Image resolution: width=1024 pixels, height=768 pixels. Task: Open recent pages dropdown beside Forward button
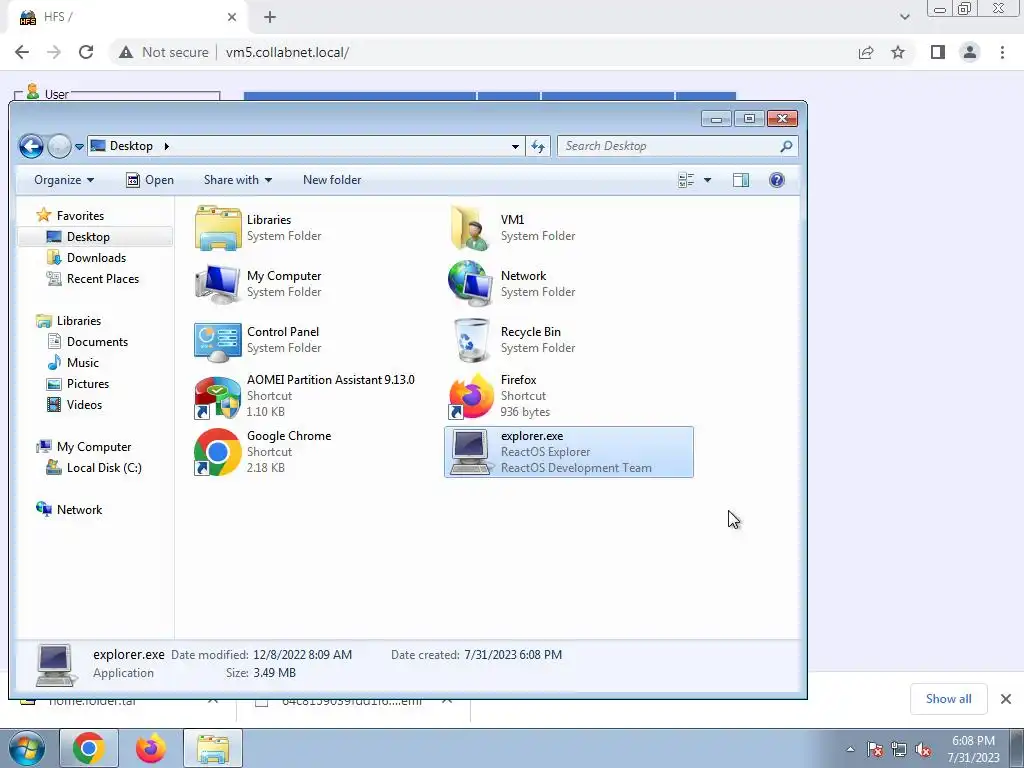pos(79,147)
